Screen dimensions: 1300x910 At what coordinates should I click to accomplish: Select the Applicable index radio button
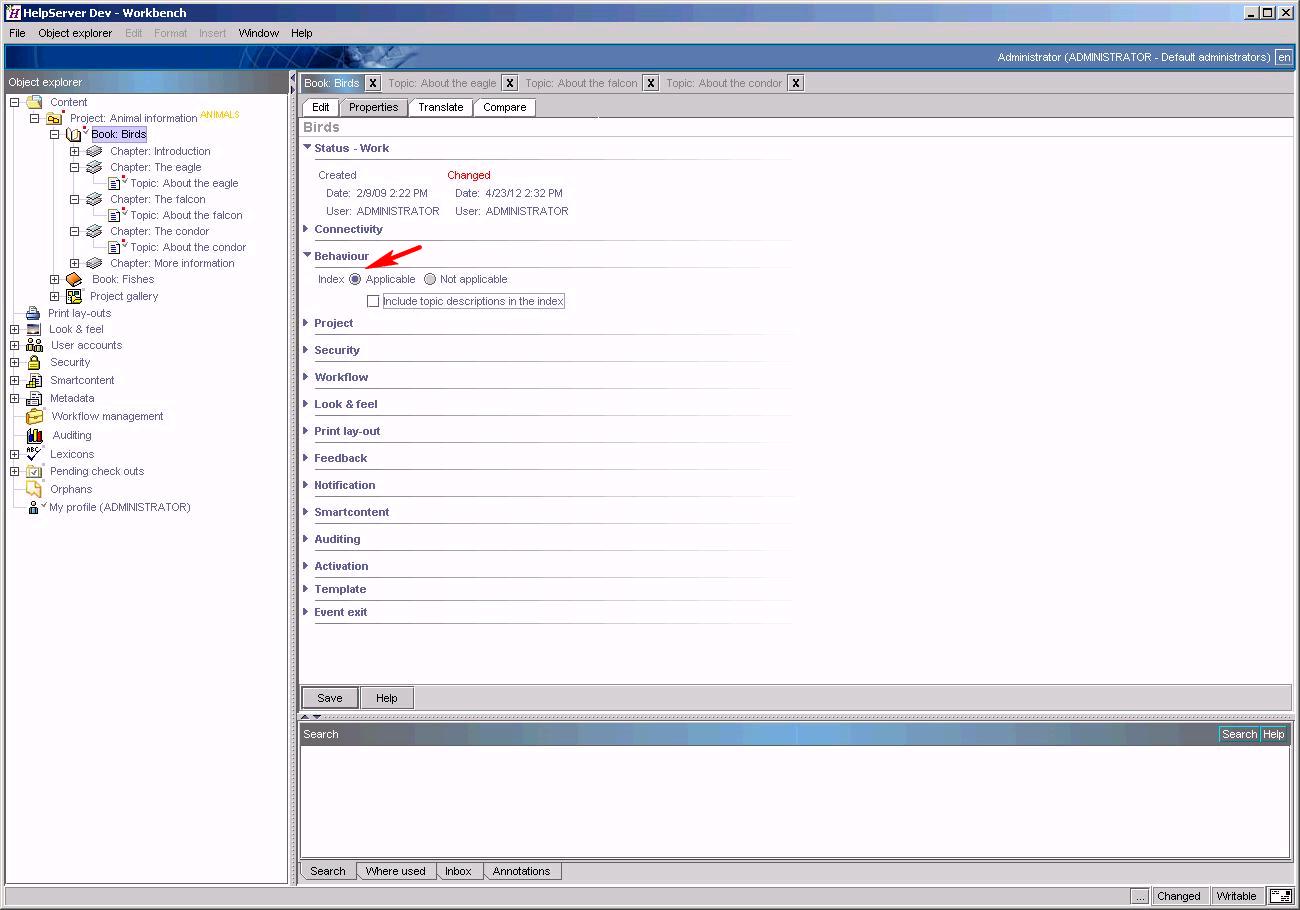[x=355, y=279]
